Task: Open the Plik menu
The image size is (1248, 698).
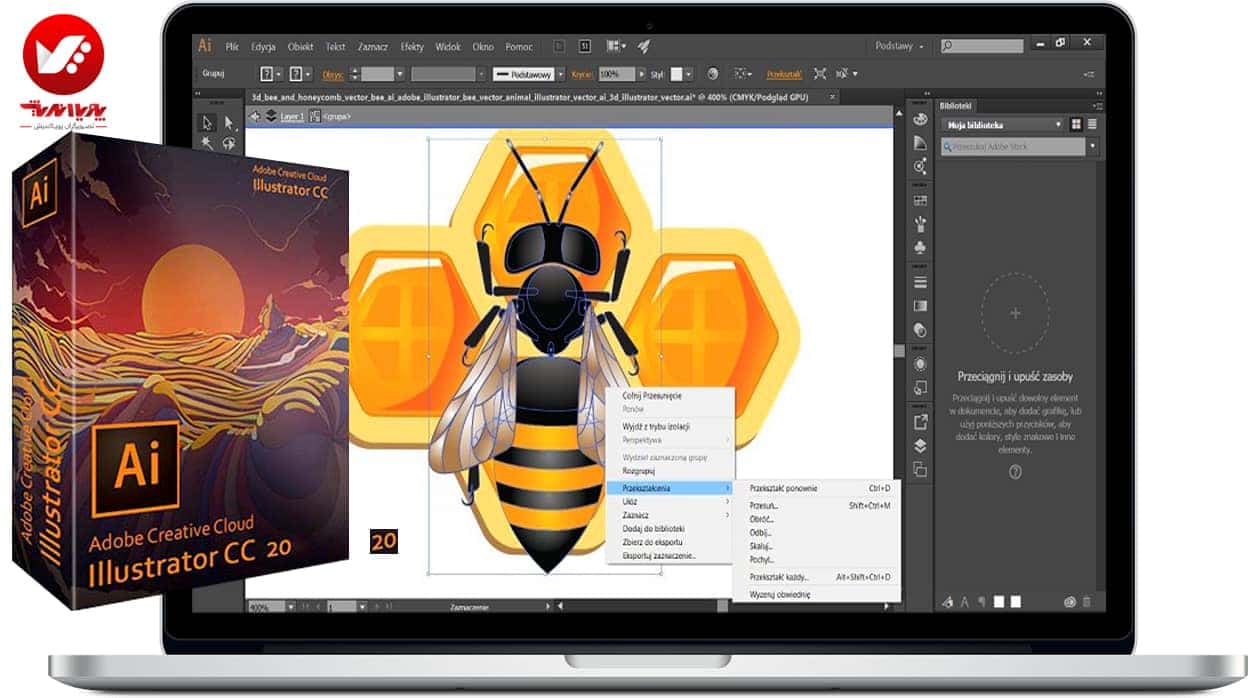Action: click(232, 46)
